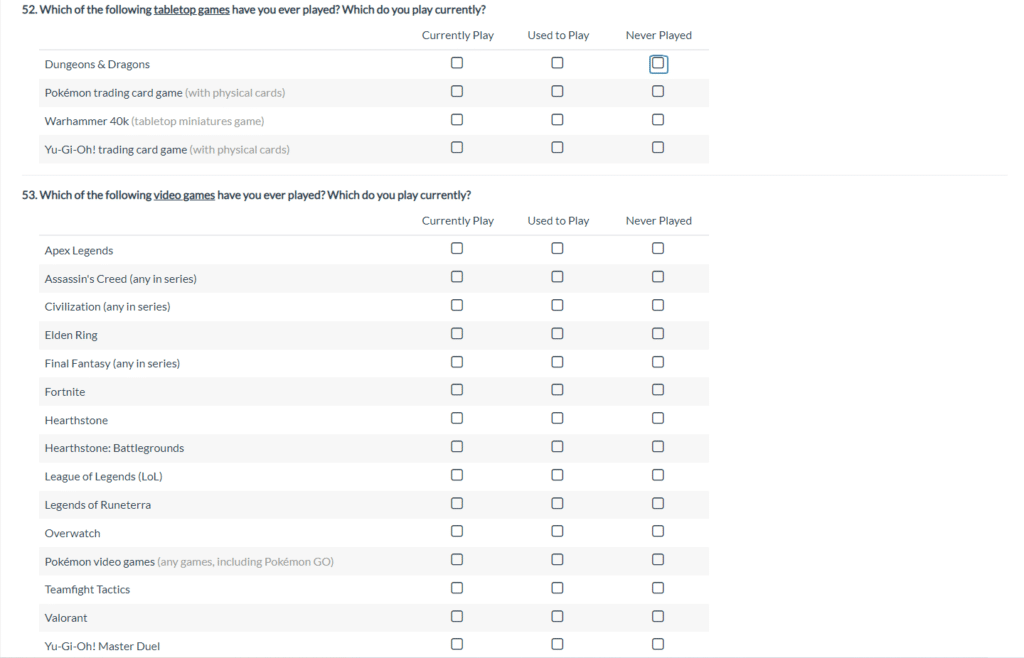Select Currently Play for Elden Ring
This screenshot has height=658, width=1024.
point(457,333)
